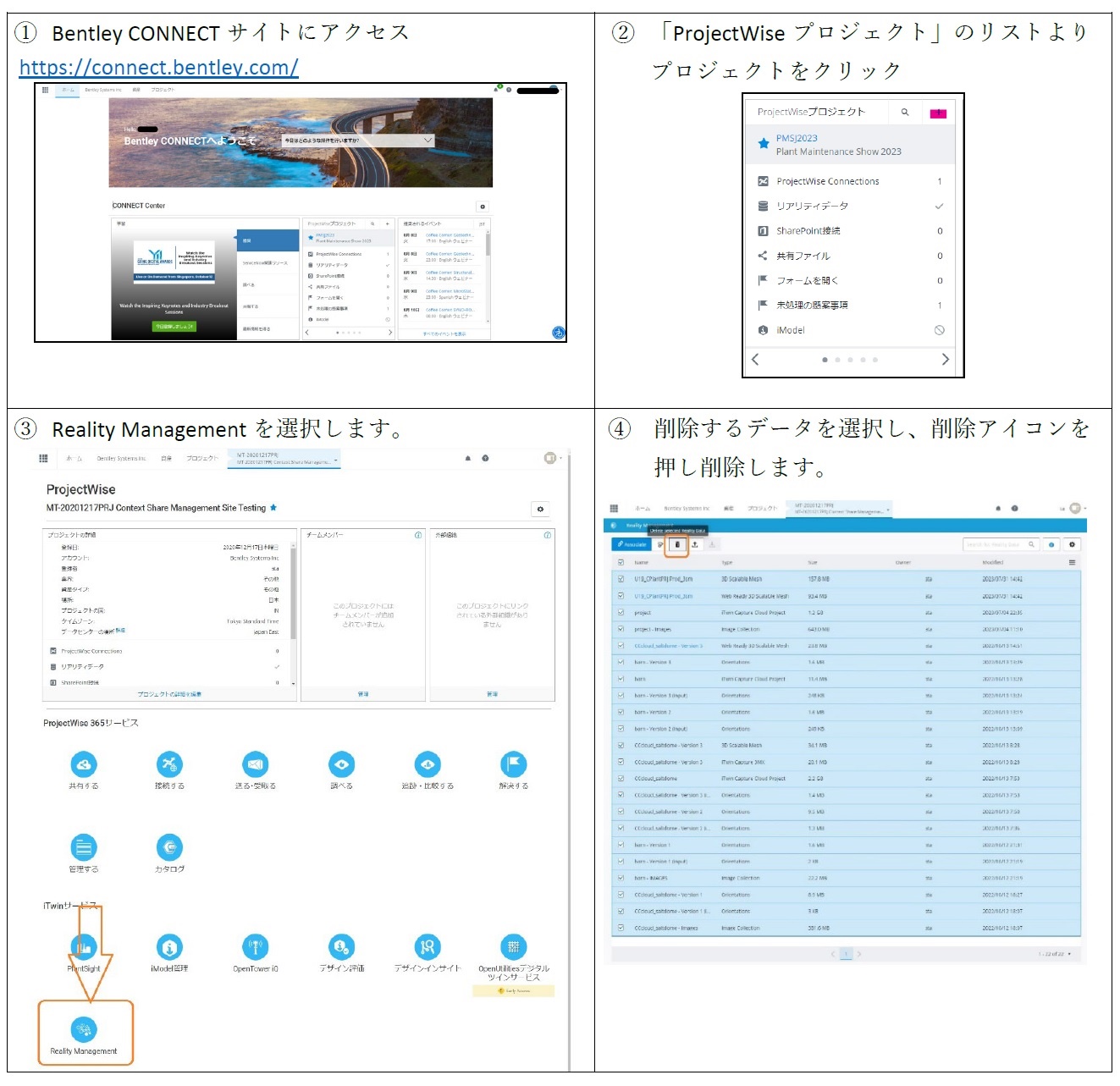Click Bentley Systems Inc in ProjectWise header
The width and height of the screenshot is (1120, 1086).
[121, 458]
